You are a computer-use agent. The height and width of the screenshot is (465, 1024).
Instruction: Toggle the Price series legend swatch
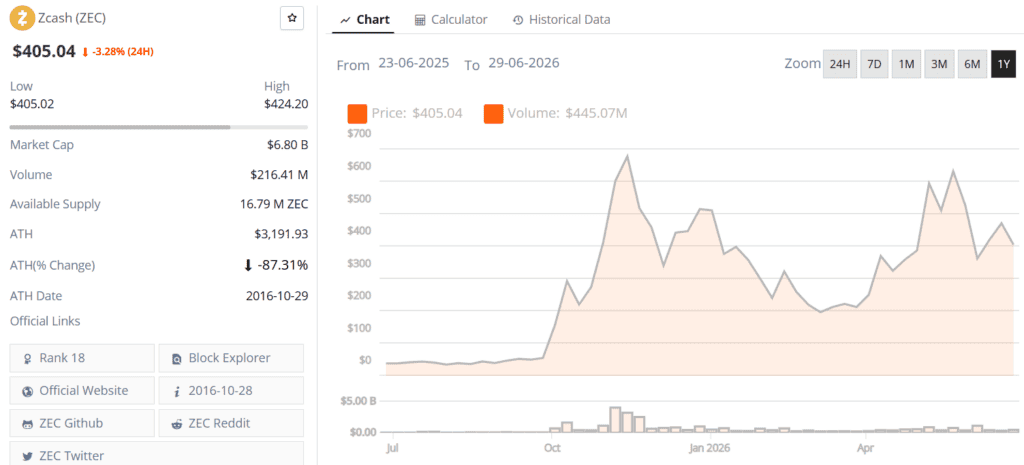tap(357, 114)
